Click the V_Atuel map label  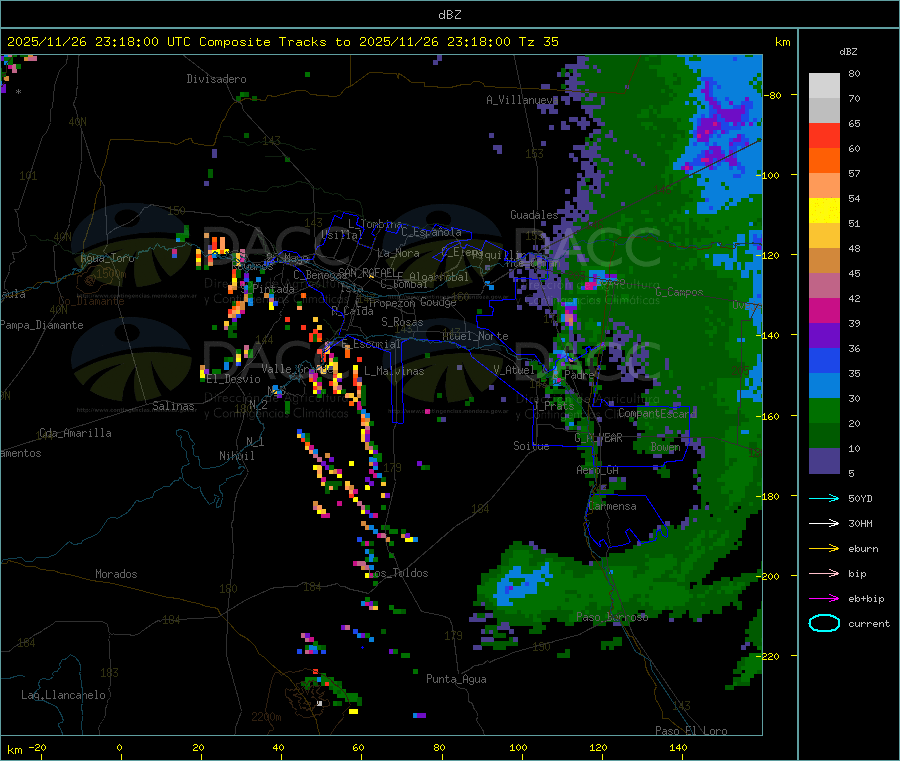click(514, 370)
